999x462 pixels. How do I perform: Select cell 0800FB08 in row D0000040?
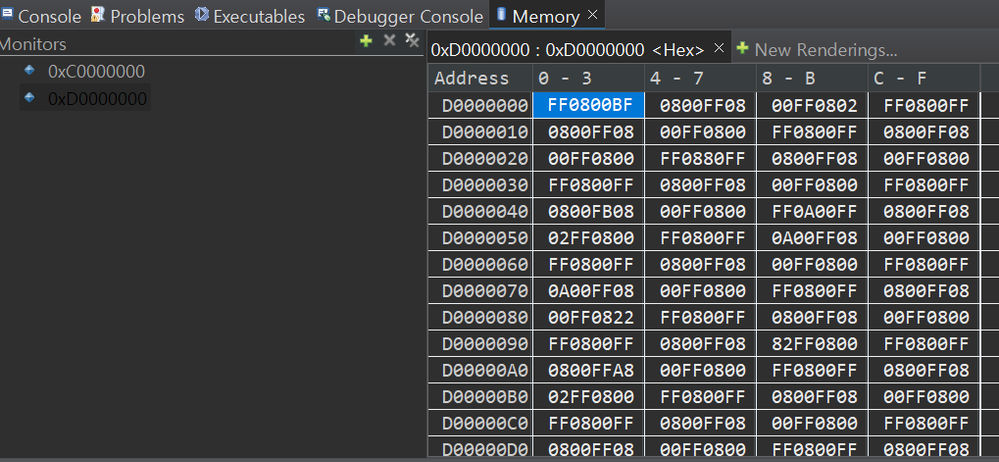click(x=589, y=211)
